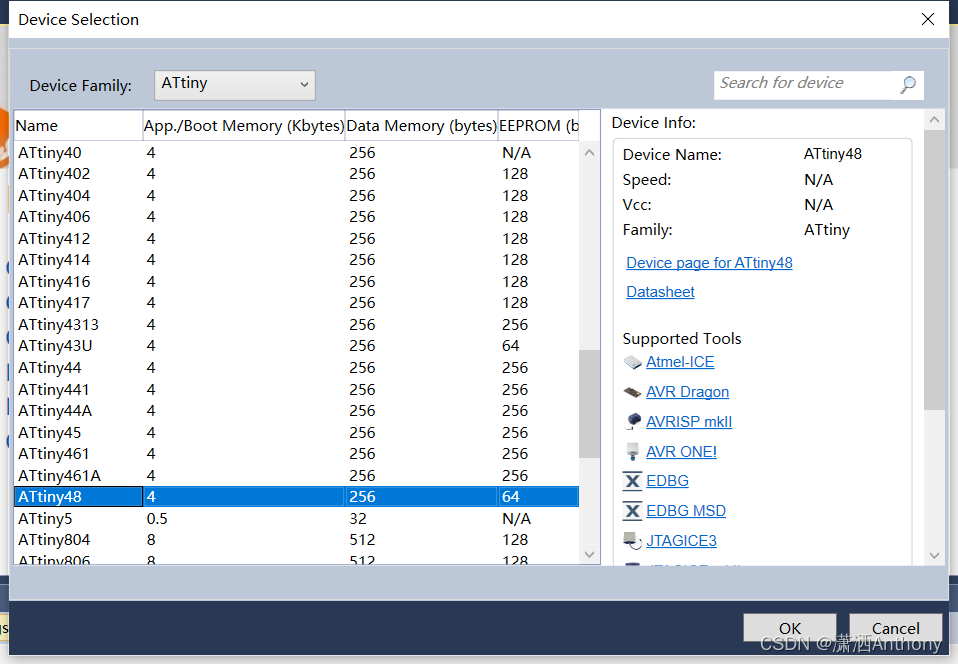Click the Atmel-ICE tool icon
The height and width of the screenshot is (664, 958).
pos(632,362)
